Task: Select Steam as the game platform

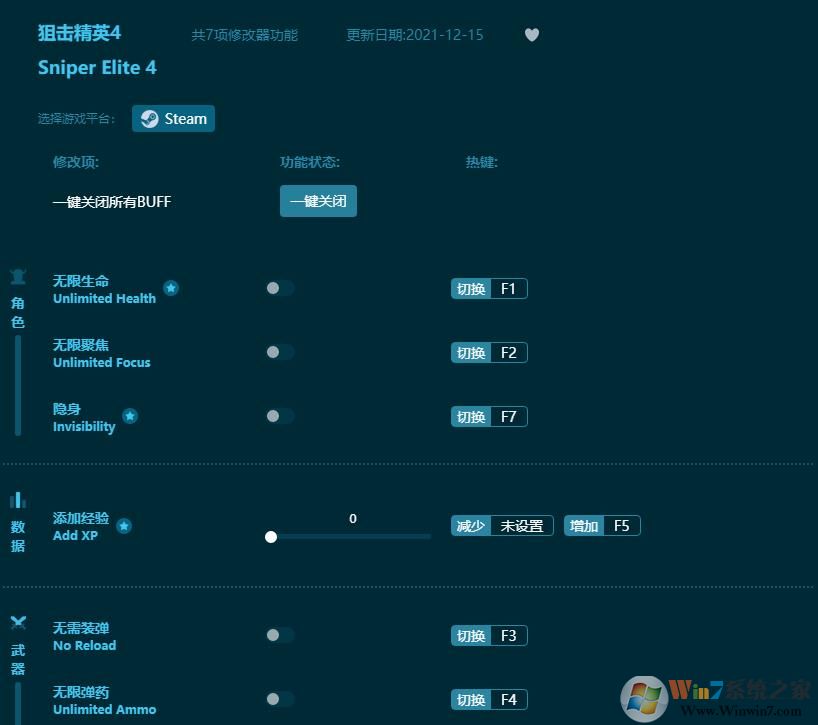Action: [x=173, y=118]
